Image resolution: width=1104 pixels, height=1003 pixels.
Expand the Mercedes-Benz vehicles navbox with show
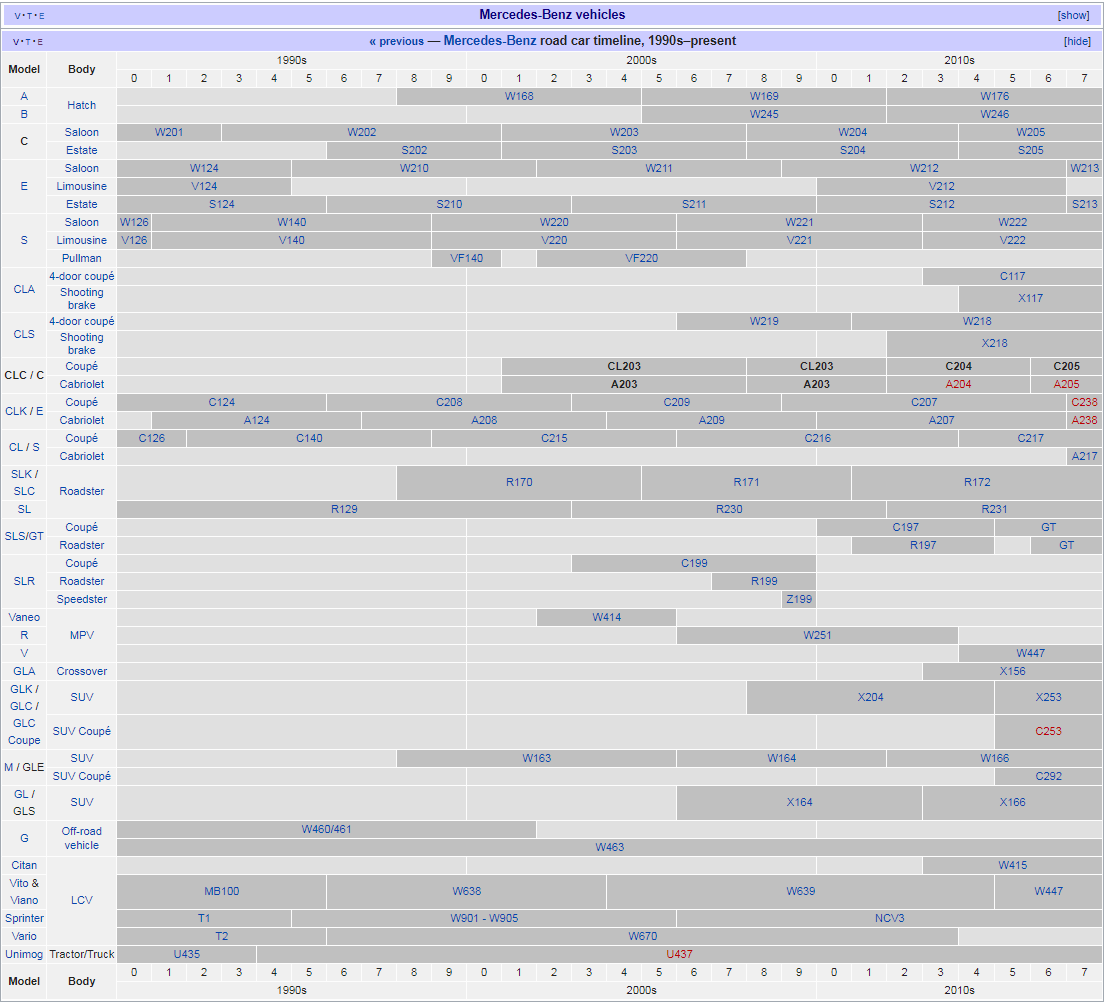[1073, 15]
